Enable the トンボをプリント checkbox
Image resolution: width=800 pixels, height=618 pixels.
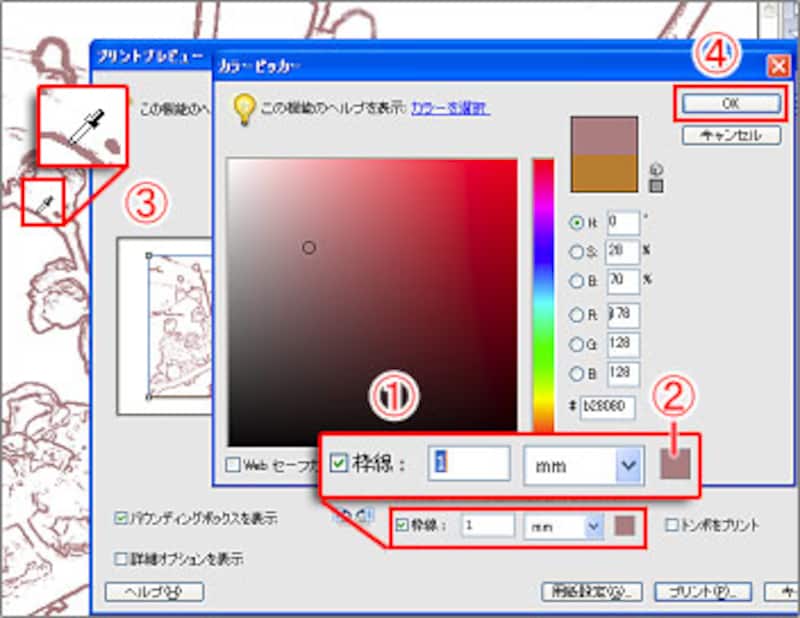pos(672,525)
